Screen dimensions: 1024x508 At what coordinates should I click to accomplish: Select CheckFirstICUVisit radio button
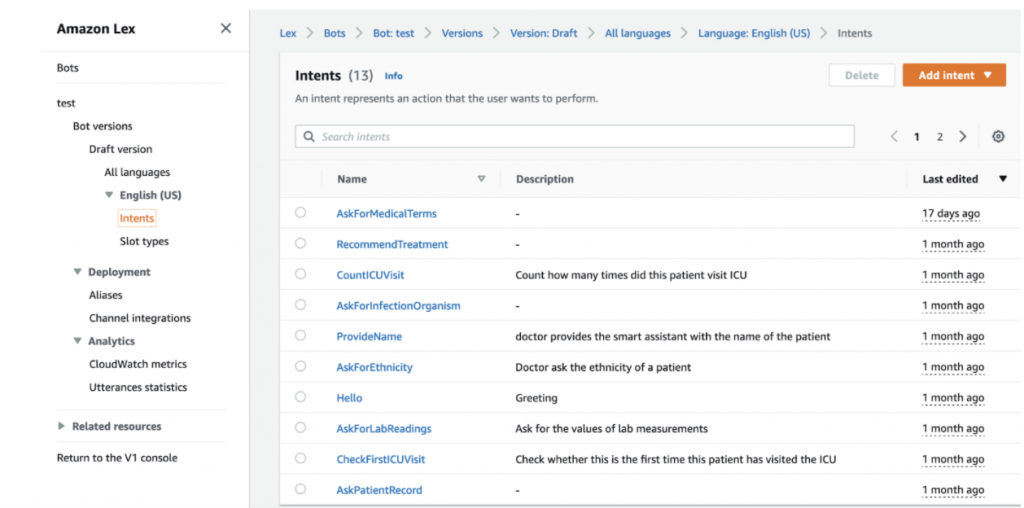(300, 458)
